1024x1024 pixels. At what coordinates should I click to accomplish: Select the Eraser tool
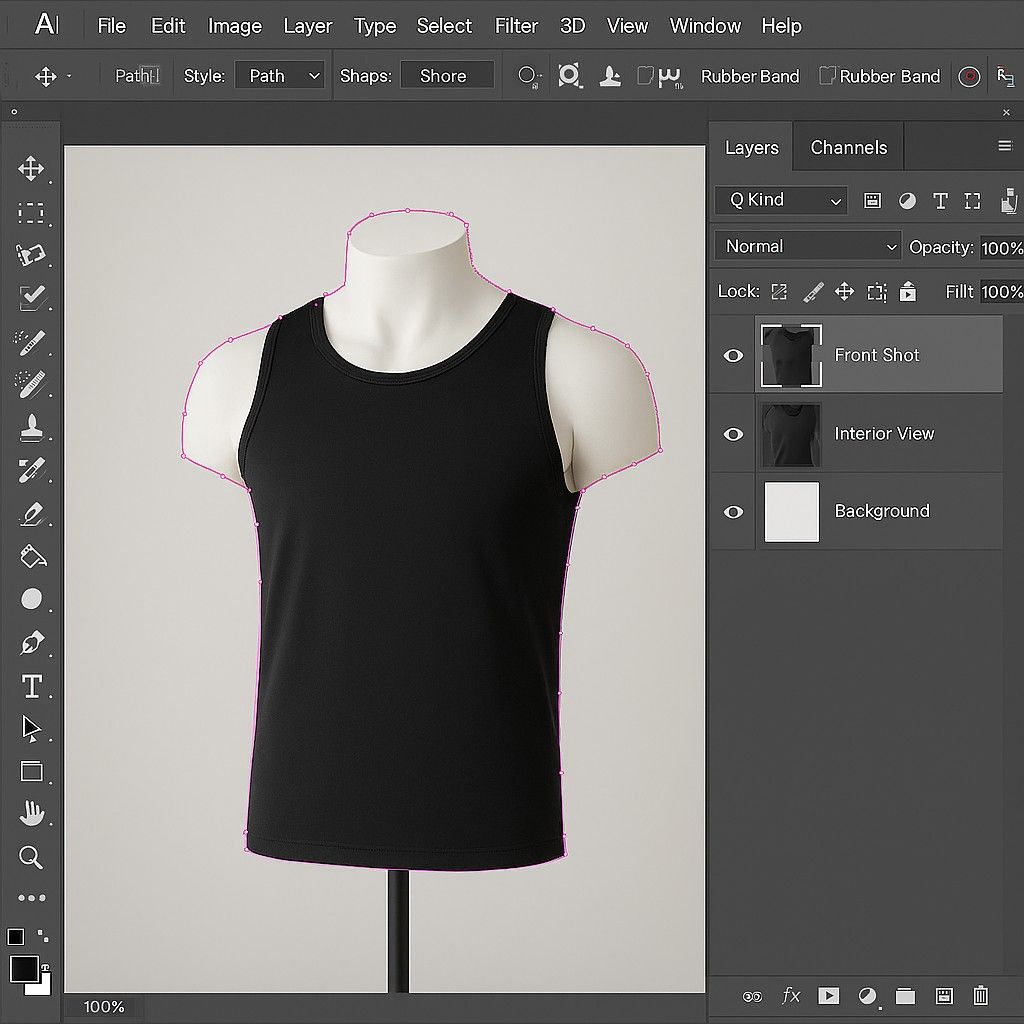(x=31, y=514)
